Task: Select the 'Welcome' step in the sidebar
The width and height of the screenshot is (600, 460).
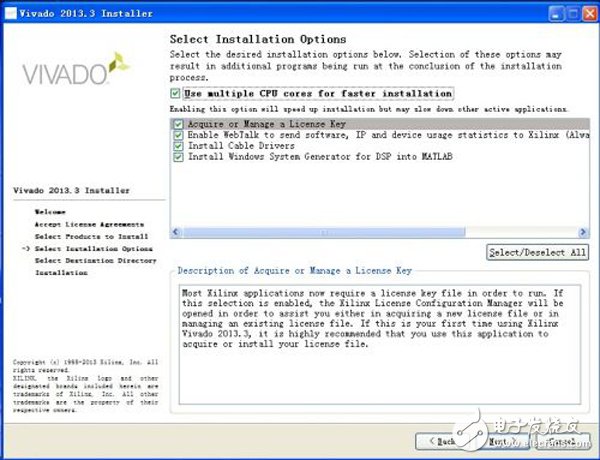Action: pyautogui.click(x=50, y=212)
